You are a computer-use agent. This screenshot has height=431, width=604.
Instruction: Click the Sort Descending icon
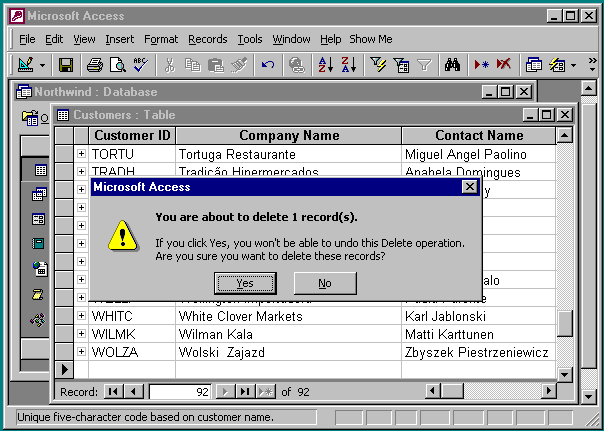tap(348, 65)
